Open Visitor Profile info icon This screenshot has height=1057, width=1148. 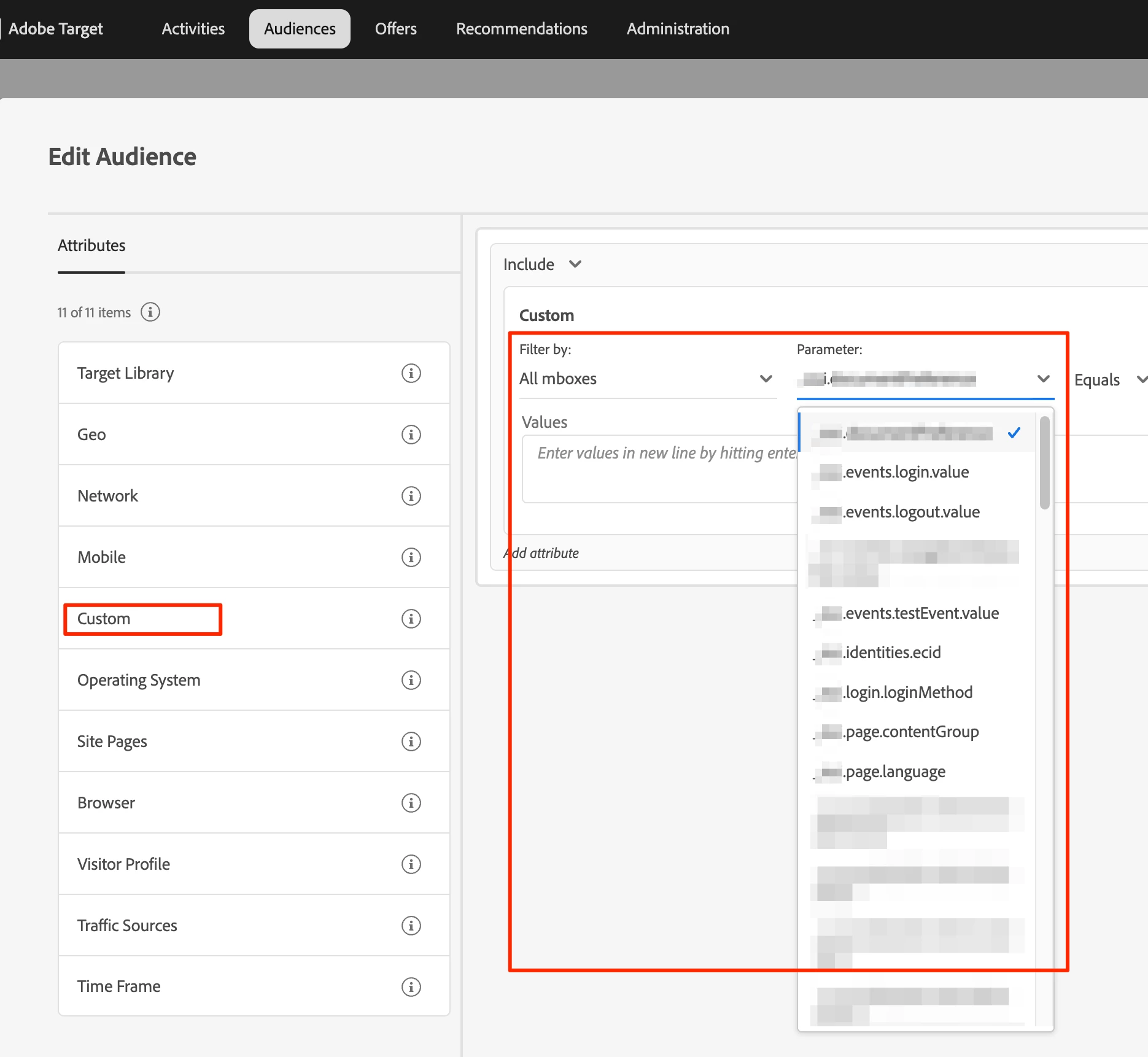(x=411, y=864)
